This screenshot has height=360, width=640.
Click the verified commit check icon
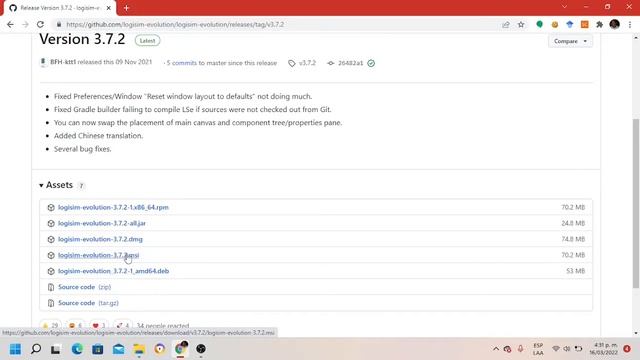pyautogui.click(x=371, y=63)
